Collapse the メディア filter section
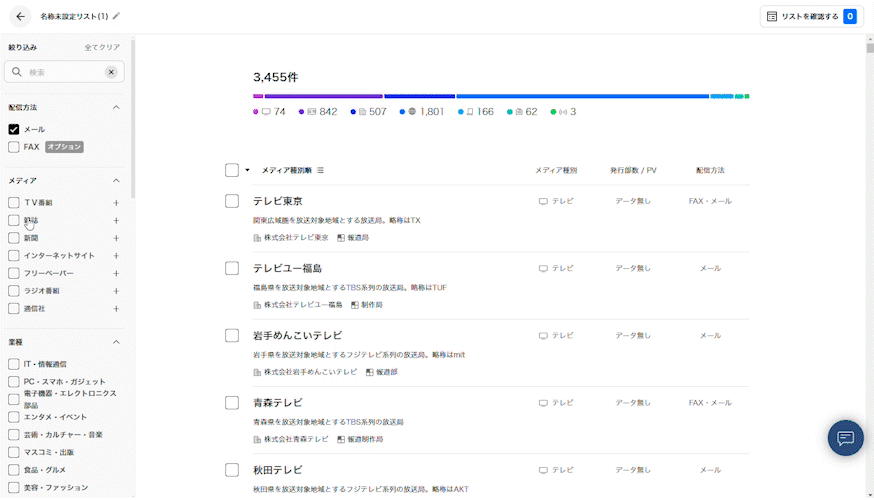This screenshot has width=874, height=500. point(116,181)
